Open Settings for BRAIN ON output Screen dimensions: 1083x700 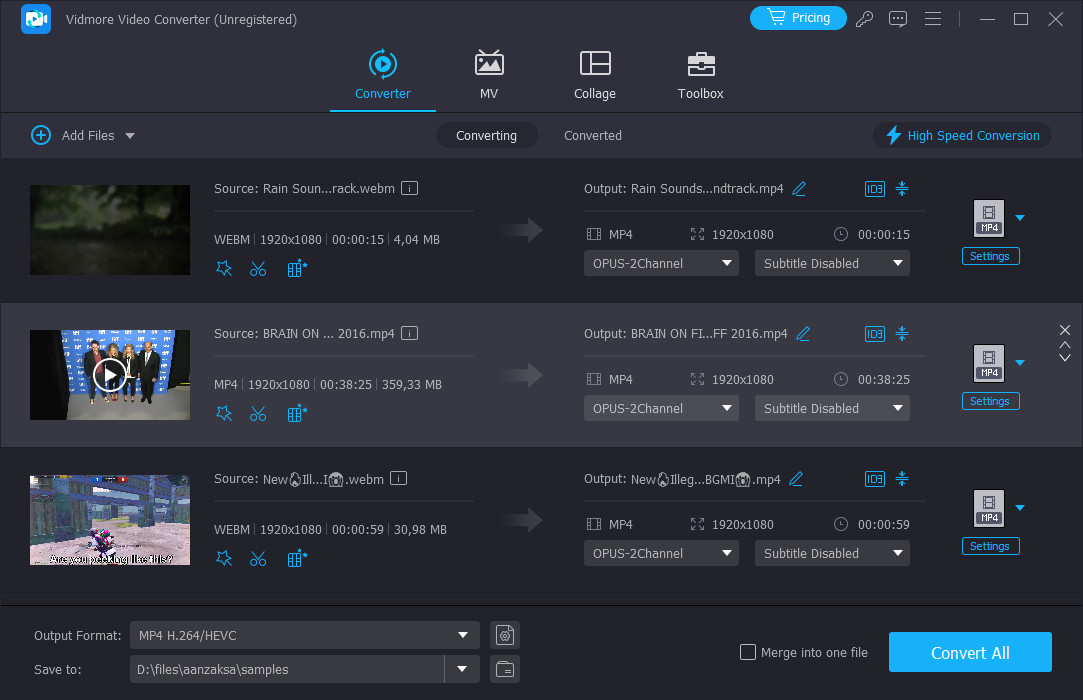point(990,401)
